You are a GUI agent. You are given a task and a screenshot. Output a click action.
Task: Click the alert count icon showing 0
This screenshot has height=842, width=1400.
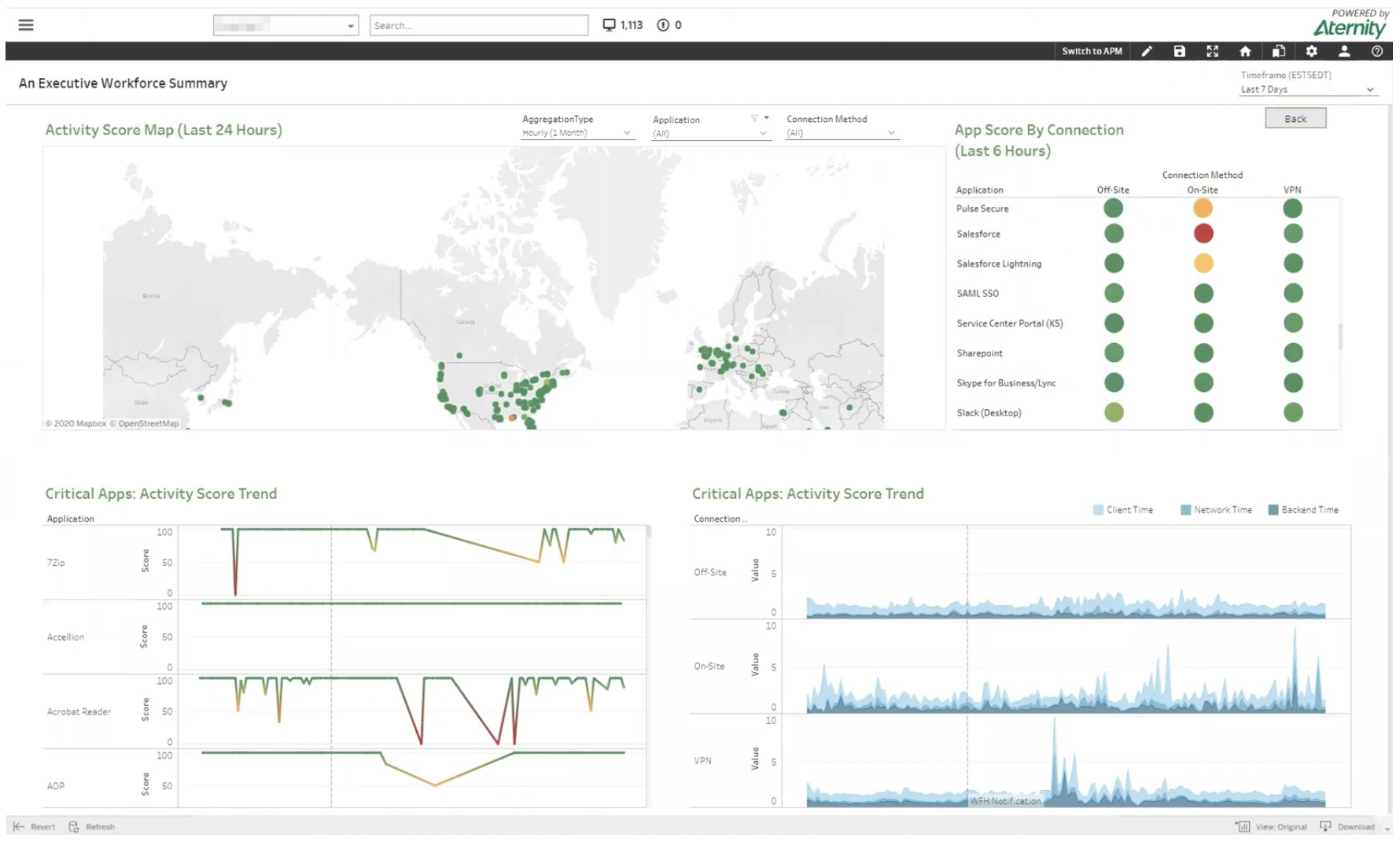(x=663, y=25)
